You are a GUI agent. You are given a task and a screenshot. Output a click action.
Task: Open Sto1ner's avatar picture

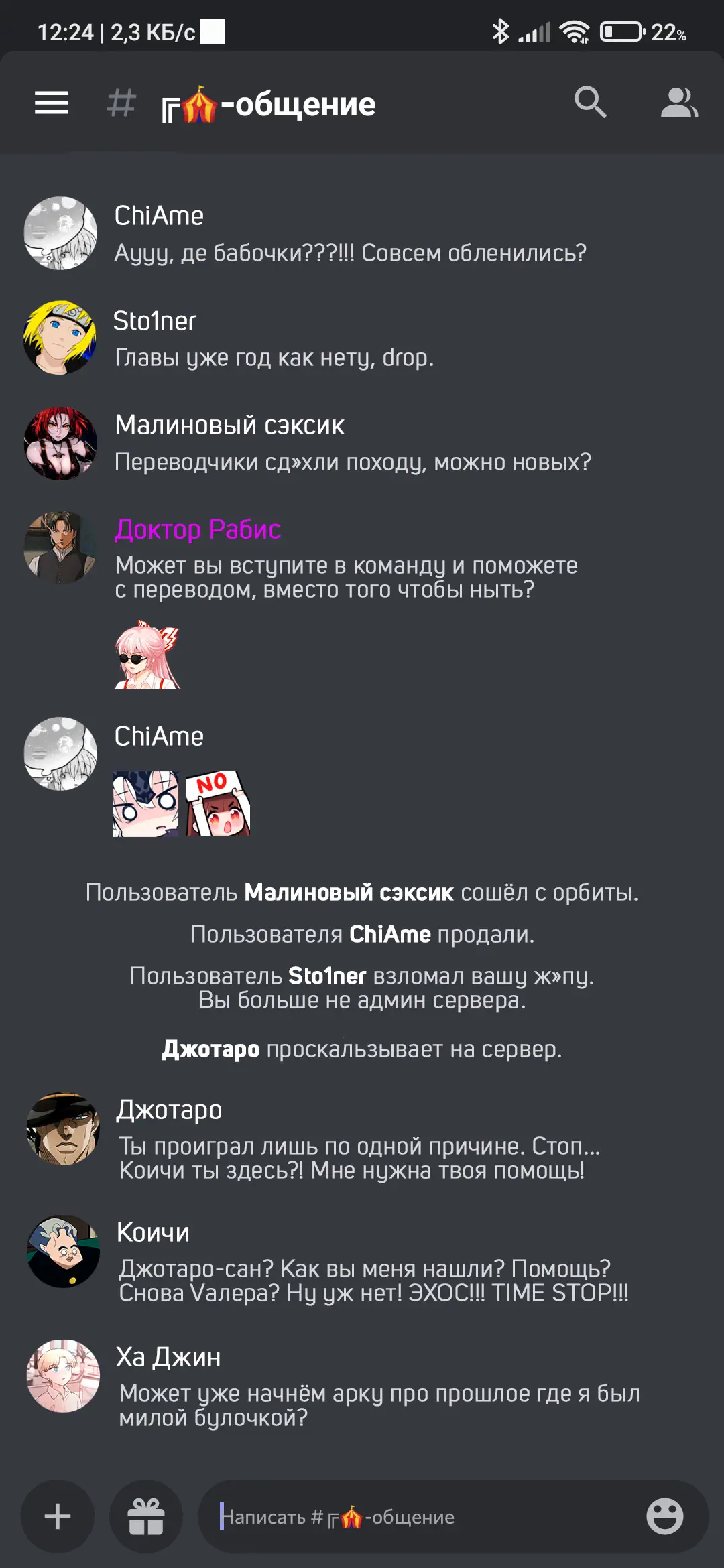tap(60, 338)
